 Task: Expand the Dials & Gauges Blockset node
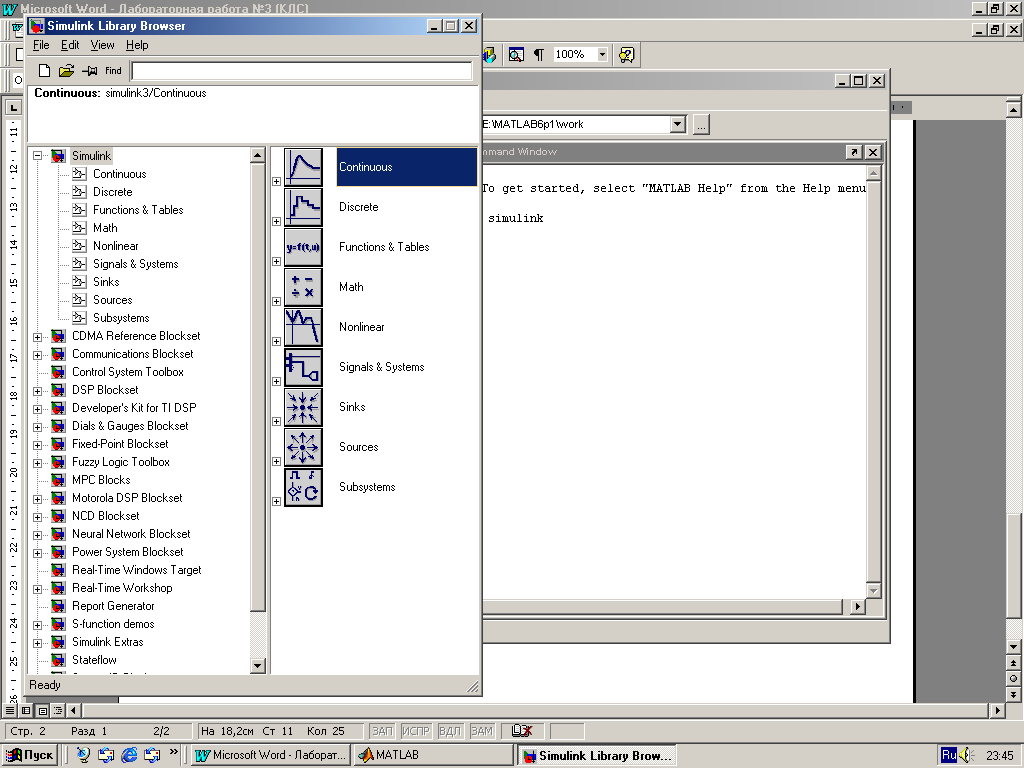pyautogui.click(x=38, y=427)
